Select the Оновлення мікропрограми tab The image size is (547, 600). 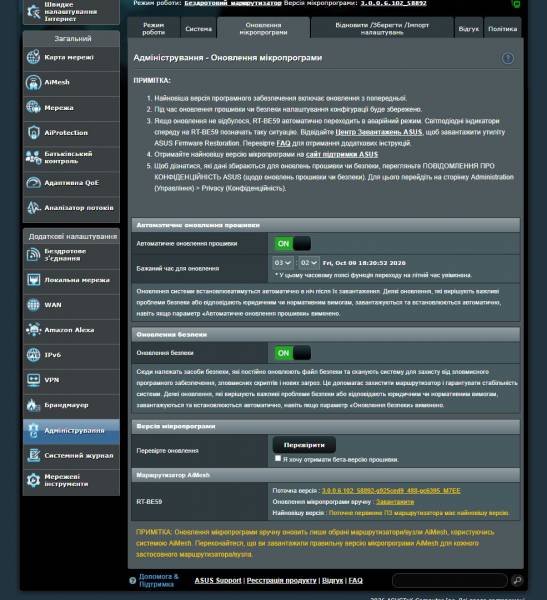(263, 29)
